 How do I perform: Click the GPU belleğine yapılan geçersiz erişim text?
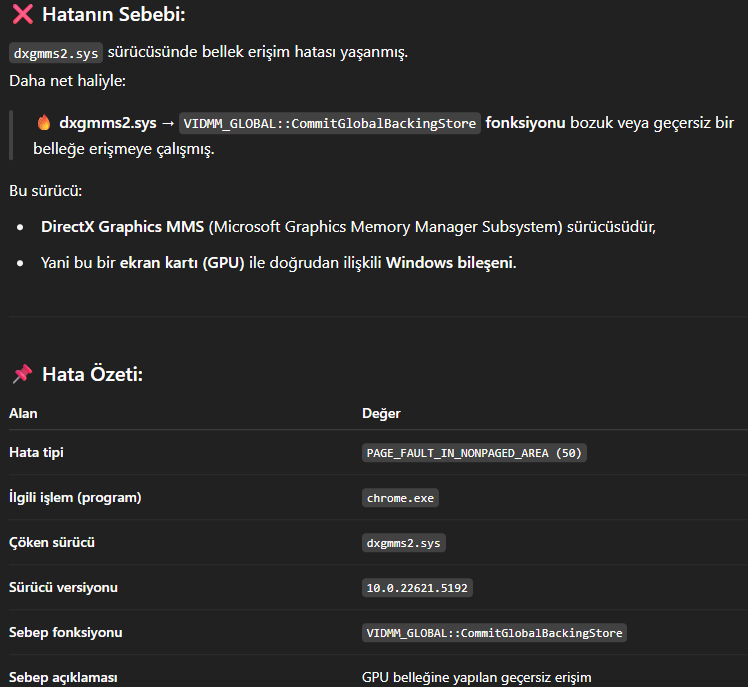(x=477, y=678)
